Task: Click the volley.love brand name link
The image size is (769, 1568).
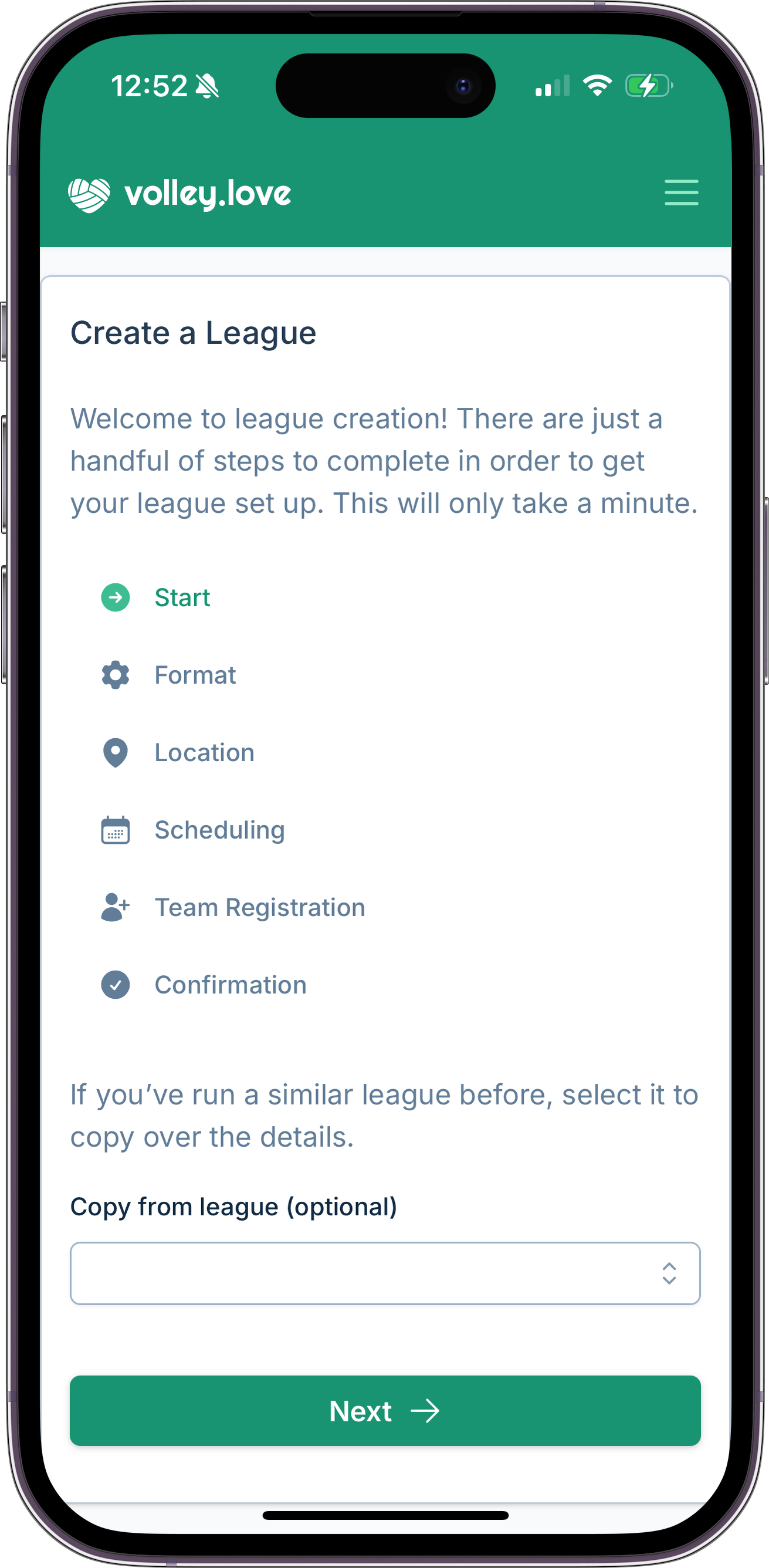Action: [x=208, y=195]
